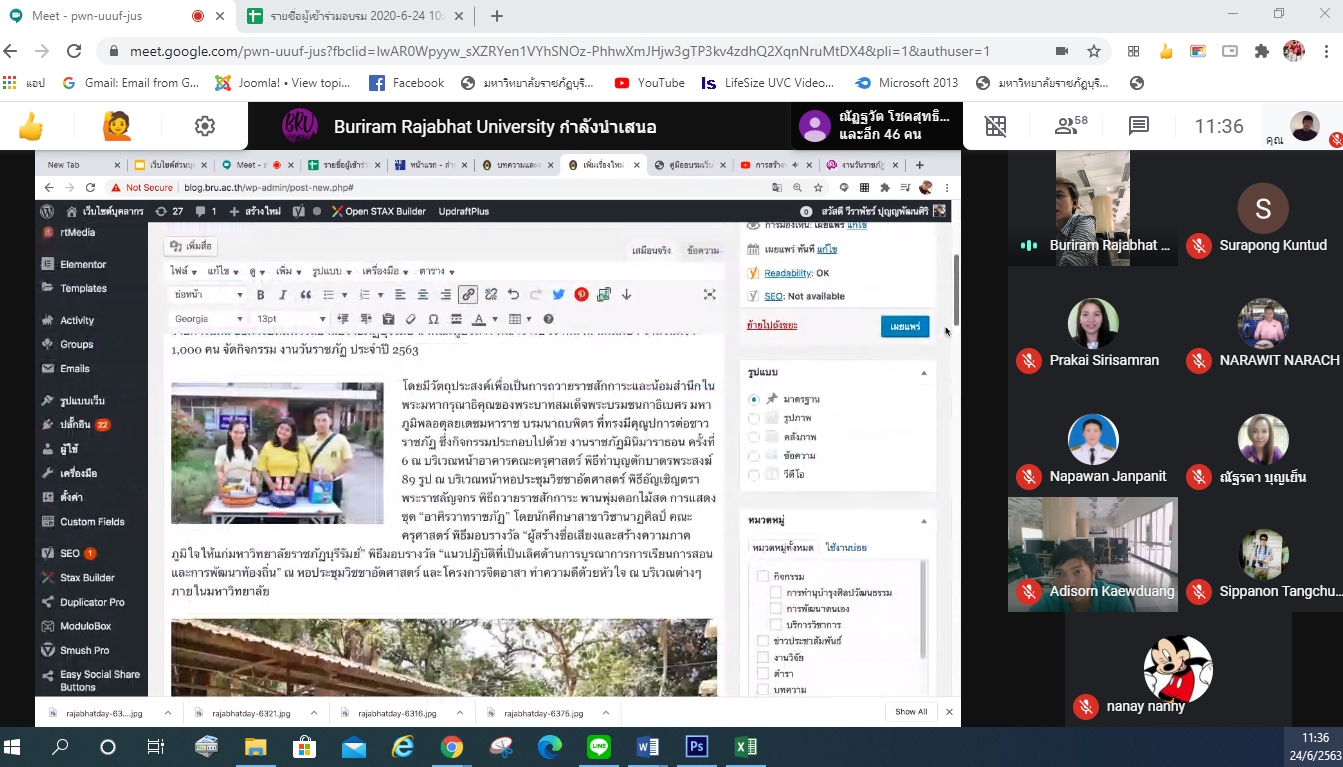1343x767 pixels.
Task: Check the ข่าวประชาสัมพันธ์ category checkbox
Action: 762,640
